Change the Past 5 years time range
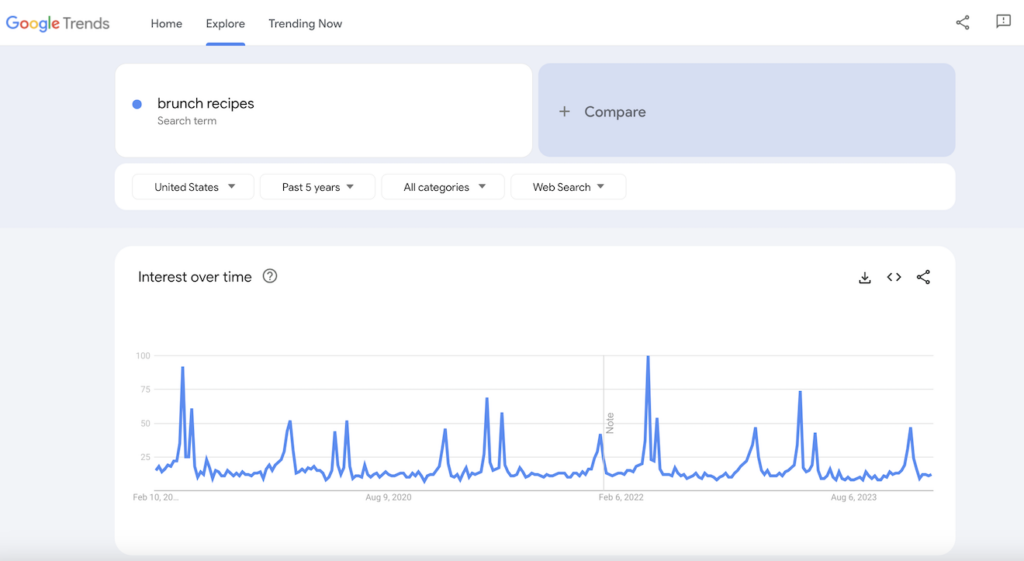This screenshot has width=1024, height=561. 317,187
